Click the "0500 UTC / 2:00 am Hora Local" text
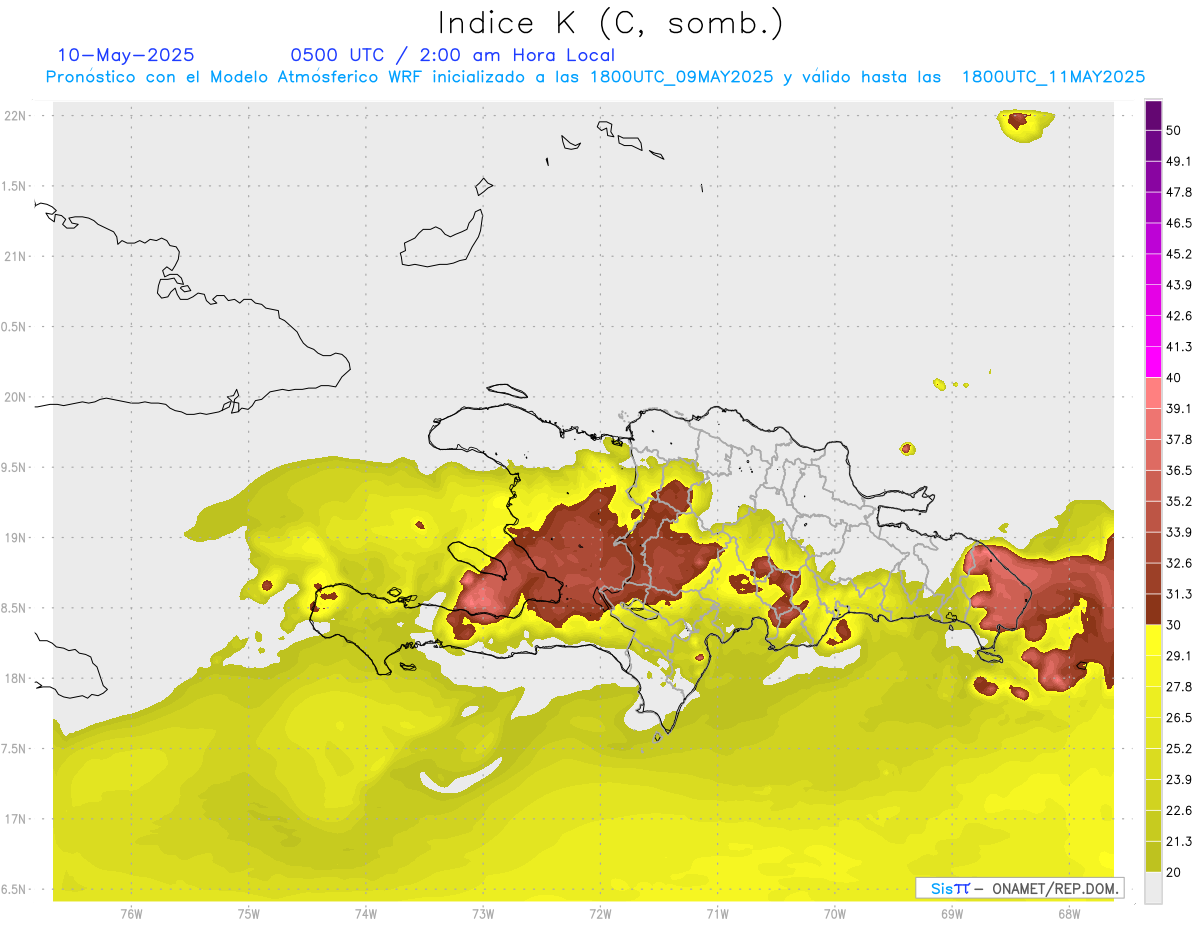The height and width of the screenshot is (927, 1200). pyautogui.click(x=453, y=55)
